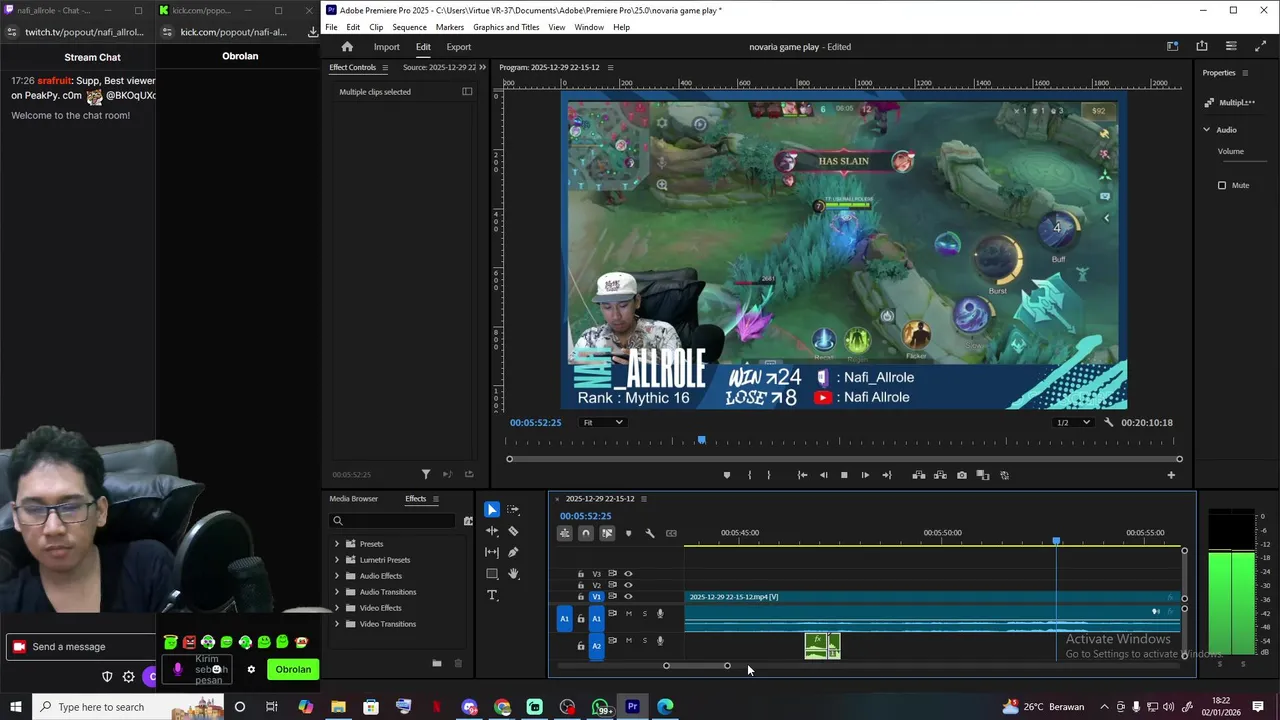Screen dimensions: 1280x720
Task: Click Export Frame camera icon
Action: click(962, 475)
